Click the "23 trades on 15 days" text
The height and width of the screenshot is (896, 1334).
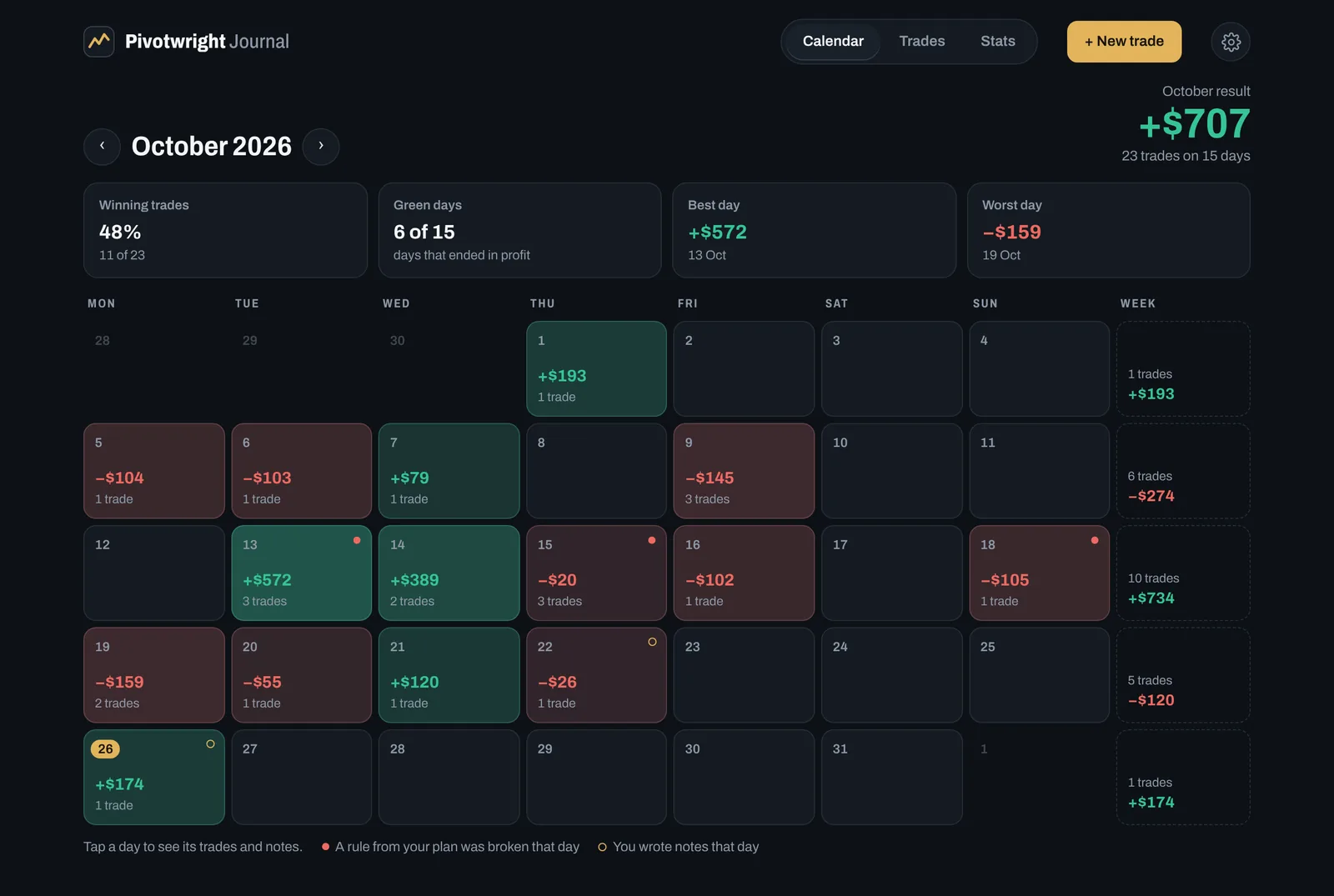click(x=1186, y=156)
